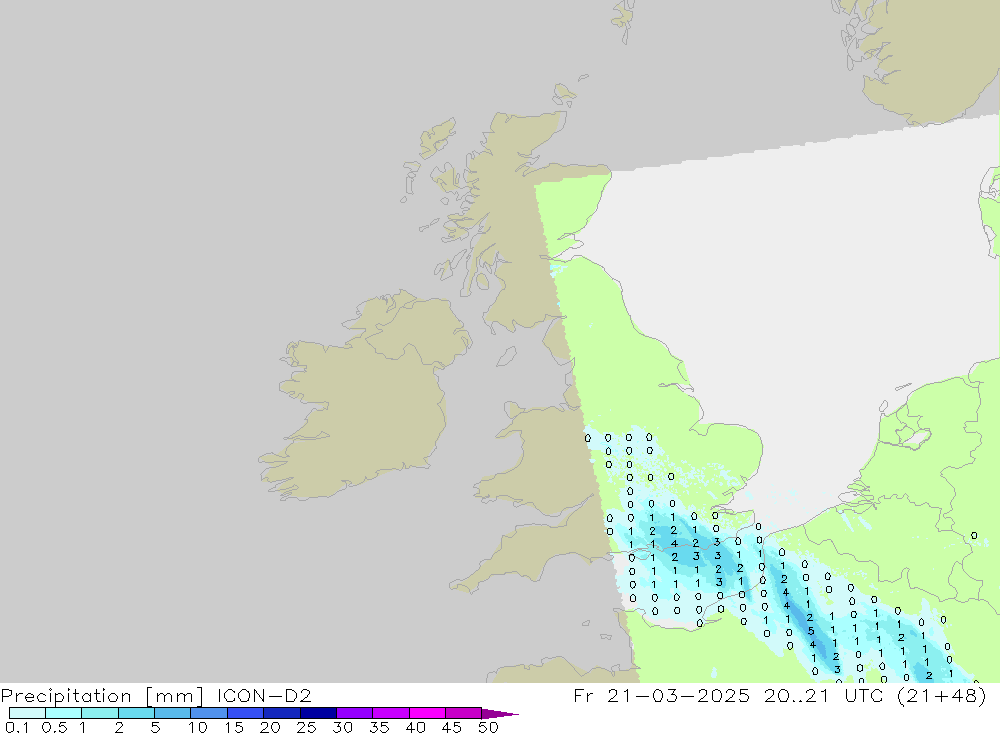The image size is (1000, 733).
Task: Click the 10–15 mm legend color box
Action: [x=209, y=713]
